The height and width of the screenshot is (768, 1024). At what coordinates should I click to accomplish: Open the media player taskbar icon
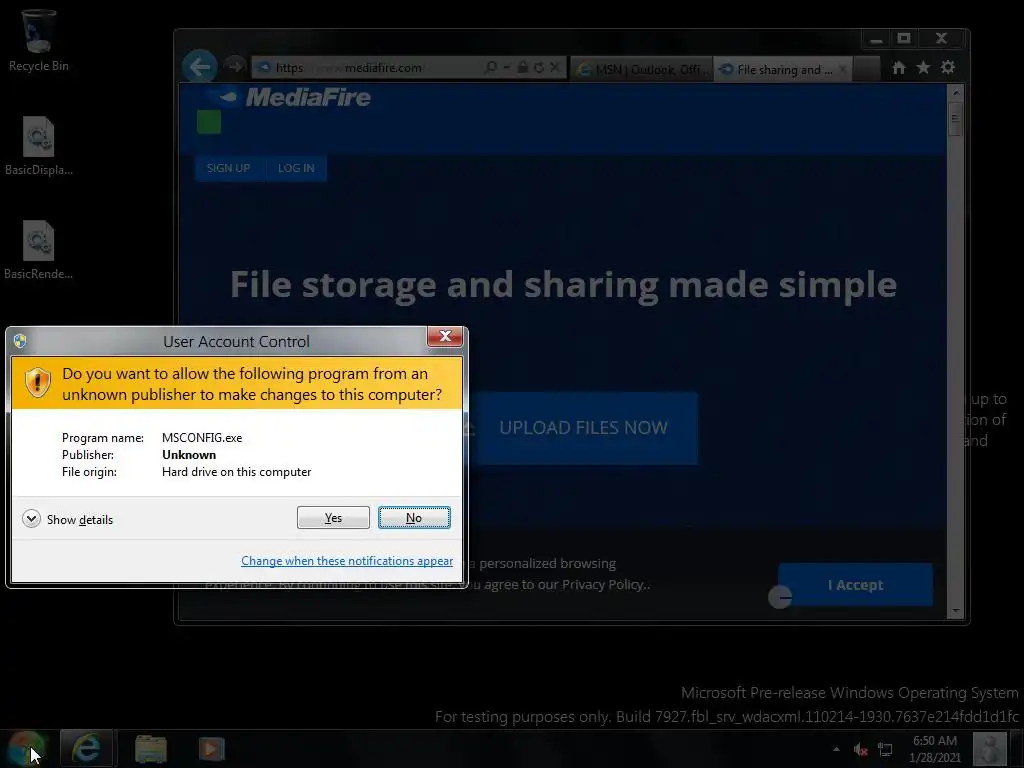211,748
